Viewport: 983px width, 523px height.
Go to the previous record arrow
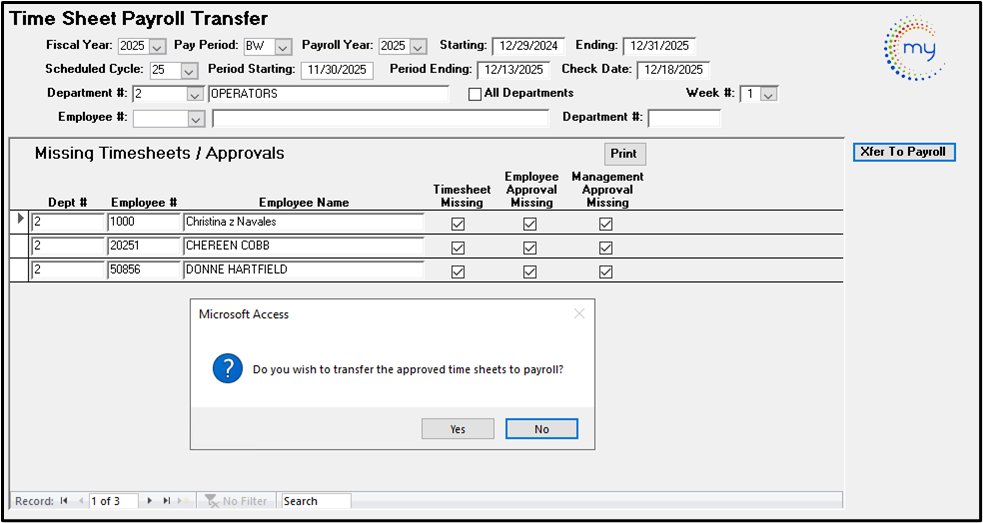[x=80, y=501]
